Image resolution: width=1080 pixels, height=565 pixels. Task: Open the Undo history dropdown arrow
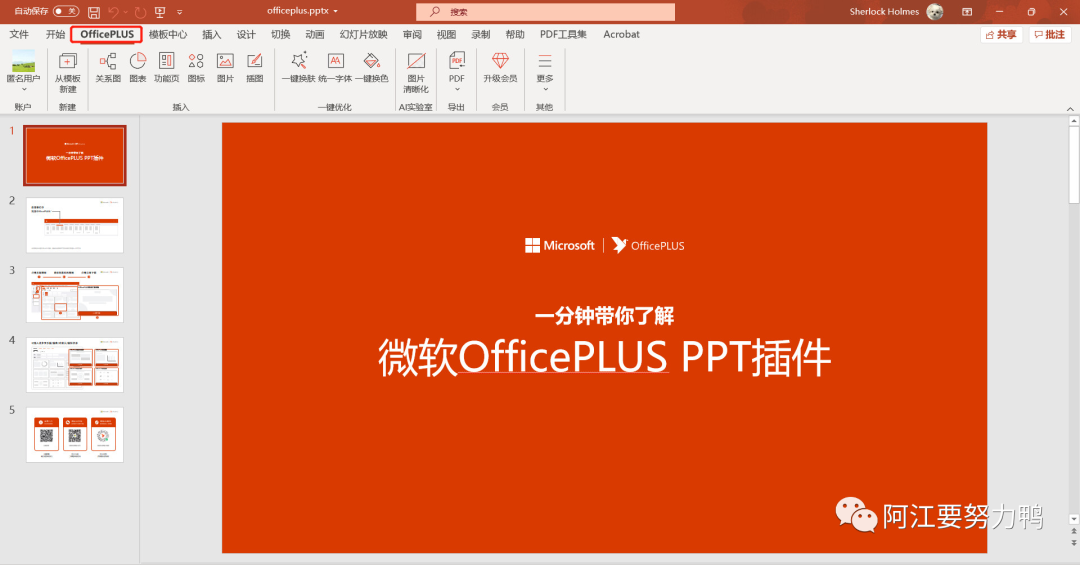tap(125, 12)
